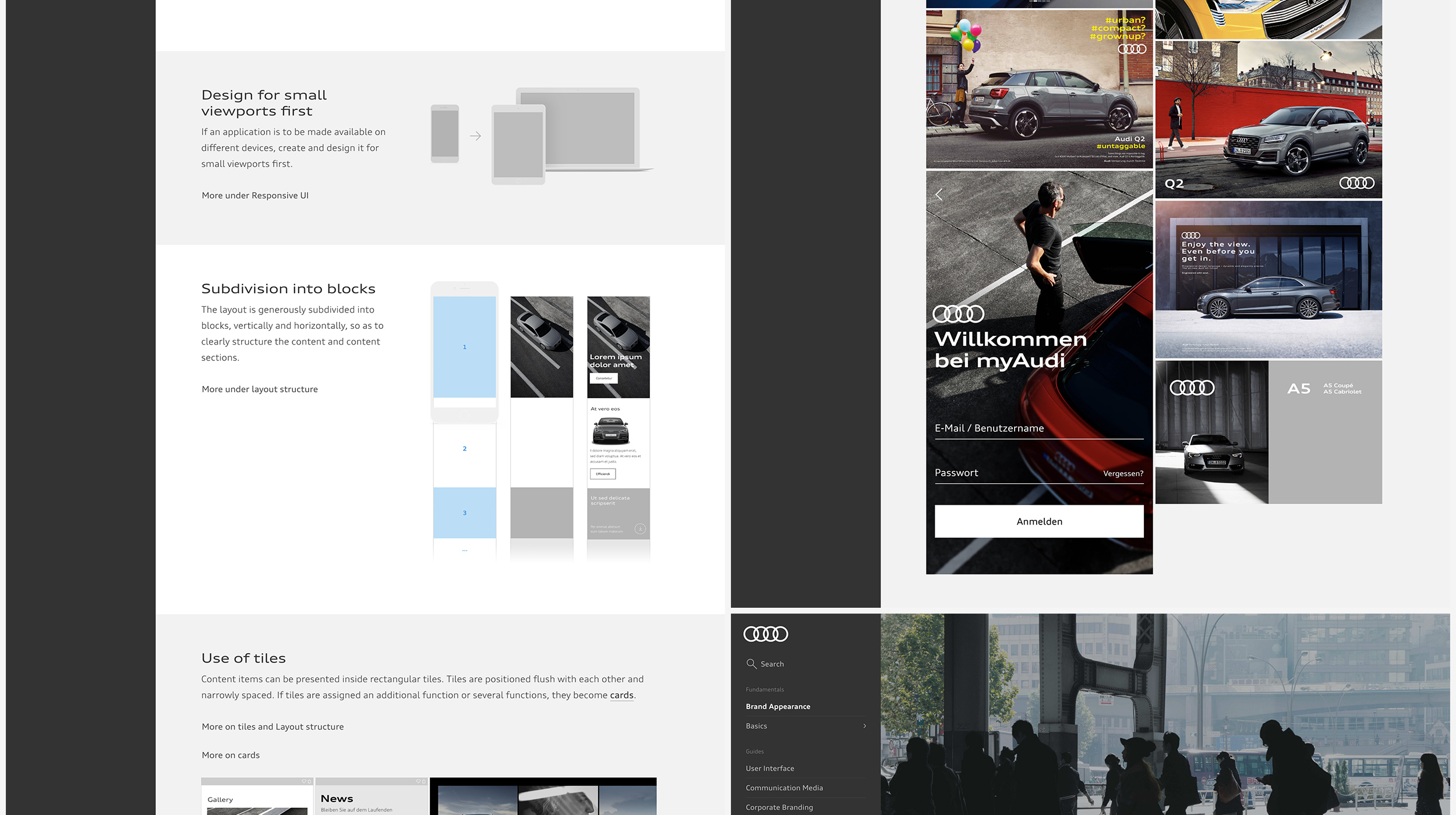This screenshot has width=1456, height=815.
Task: Click the Ut sed delicata scripserit text
Action: click(x=610, y=501)
